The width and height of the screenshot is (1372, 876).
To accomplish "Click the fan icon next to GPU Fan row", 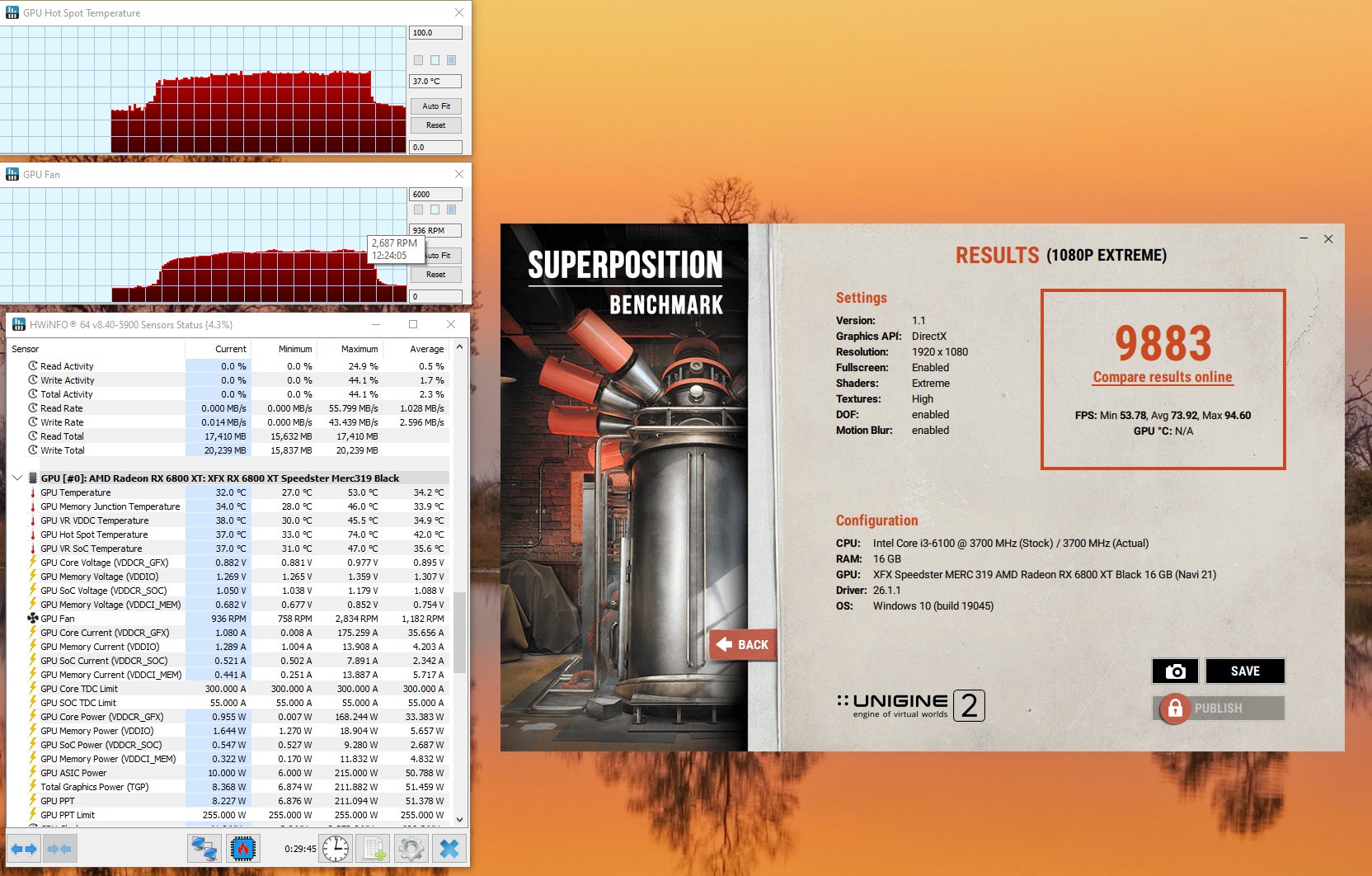I will [x=33, y=618].
